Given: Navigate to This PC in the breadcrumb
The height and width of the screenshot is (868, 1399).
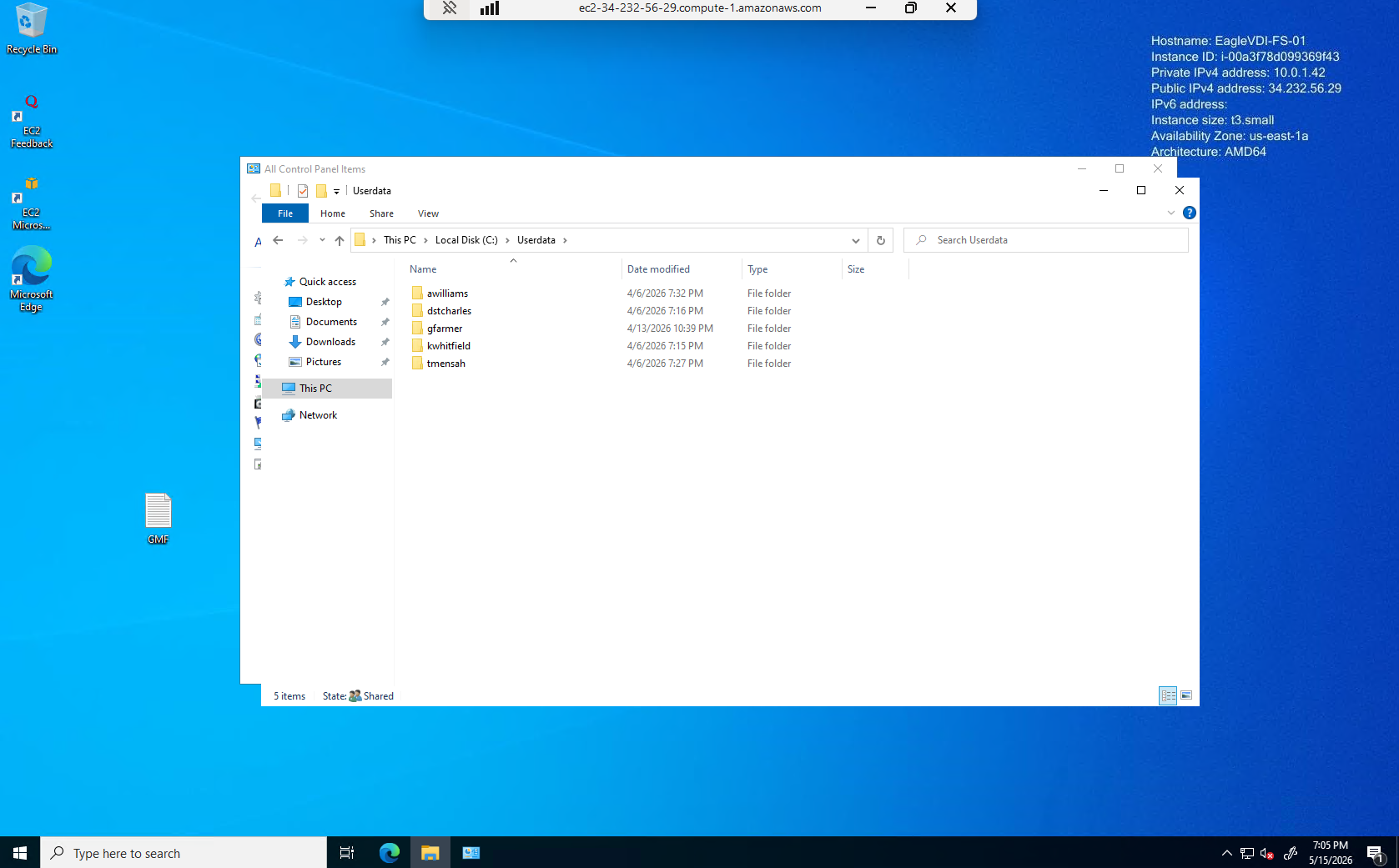Looking at the screenshot, I should [x=400, y=240].
